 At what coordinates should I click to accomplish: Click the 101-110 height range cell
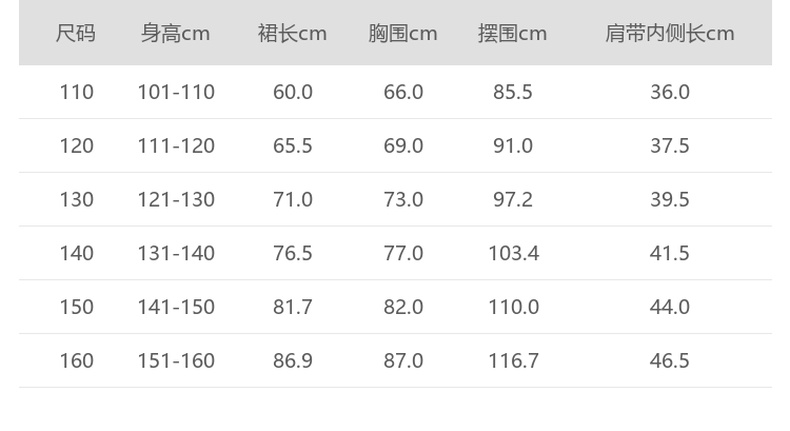(x=176, y=92)
